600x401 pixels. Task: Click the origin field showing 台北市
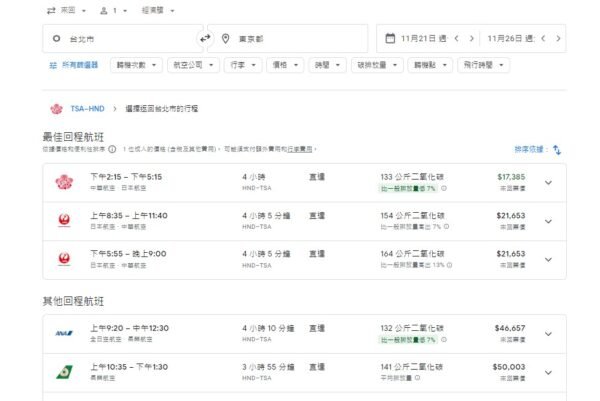pyautogui.click(x=122, y=39)
